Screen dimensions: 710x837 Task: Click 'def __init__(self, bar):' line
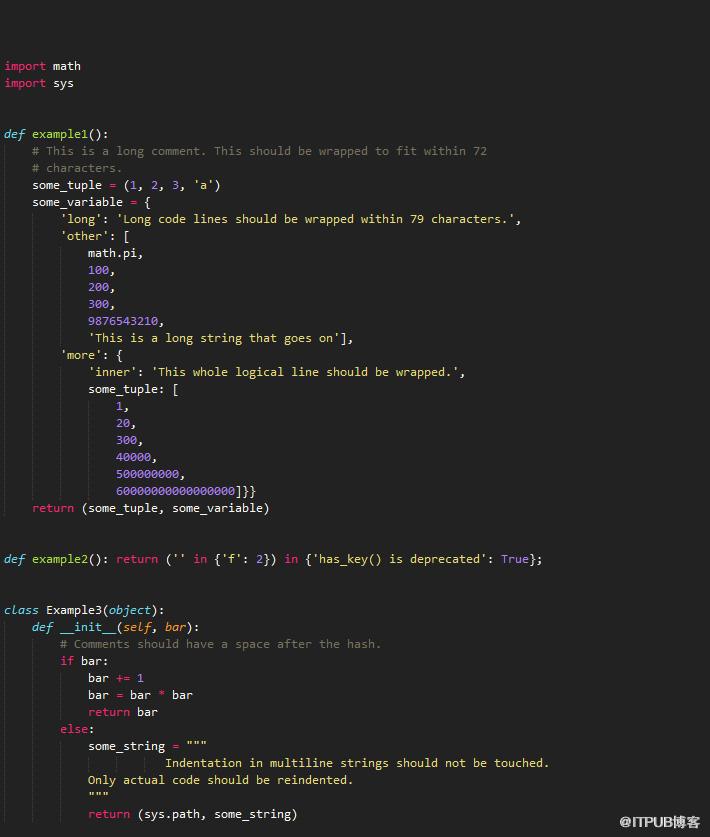(x=116, y=627)
